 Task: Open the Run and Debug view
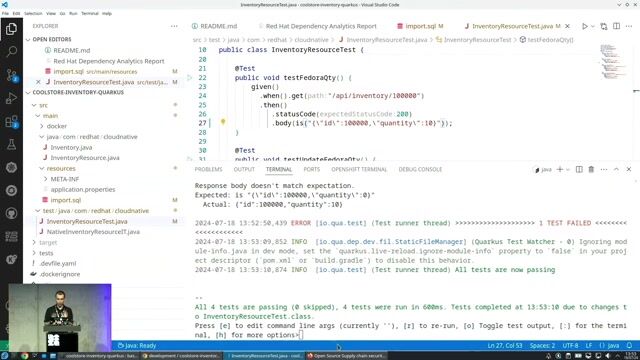click(x=11, y=98)
